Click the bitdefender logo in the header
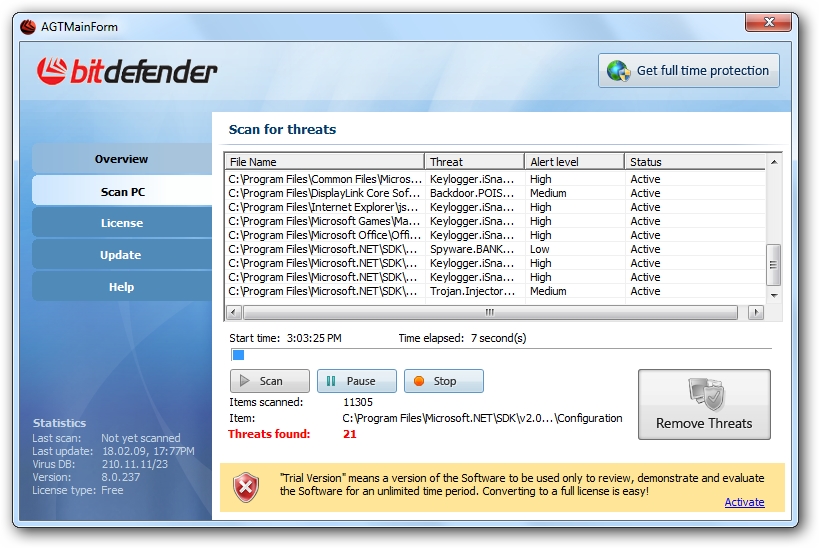 [x=127, y=71]
